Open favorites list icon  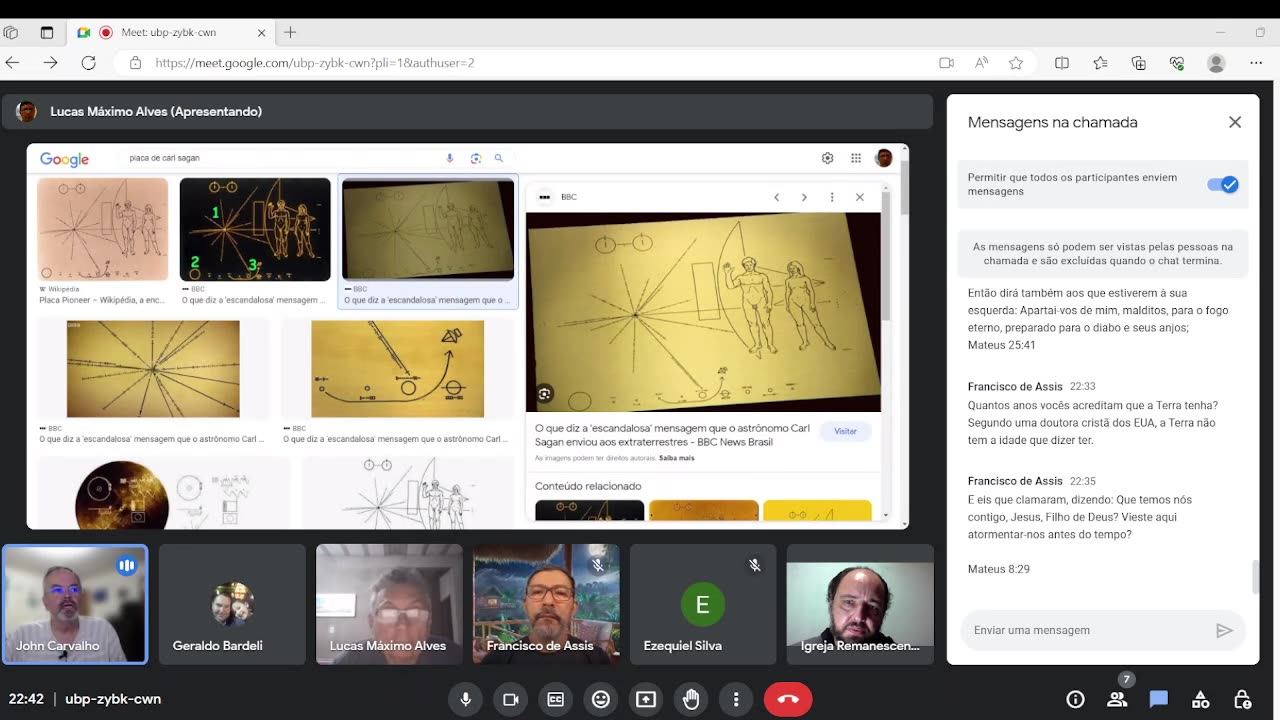1100,62
